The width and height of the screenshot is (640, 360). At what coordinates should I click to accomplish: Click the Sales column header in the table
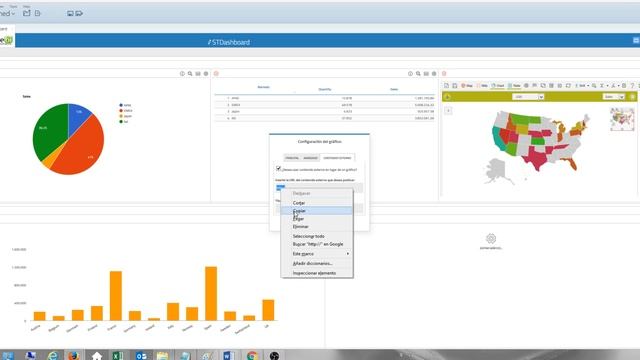pyautogui.click(x=394, y=89)
